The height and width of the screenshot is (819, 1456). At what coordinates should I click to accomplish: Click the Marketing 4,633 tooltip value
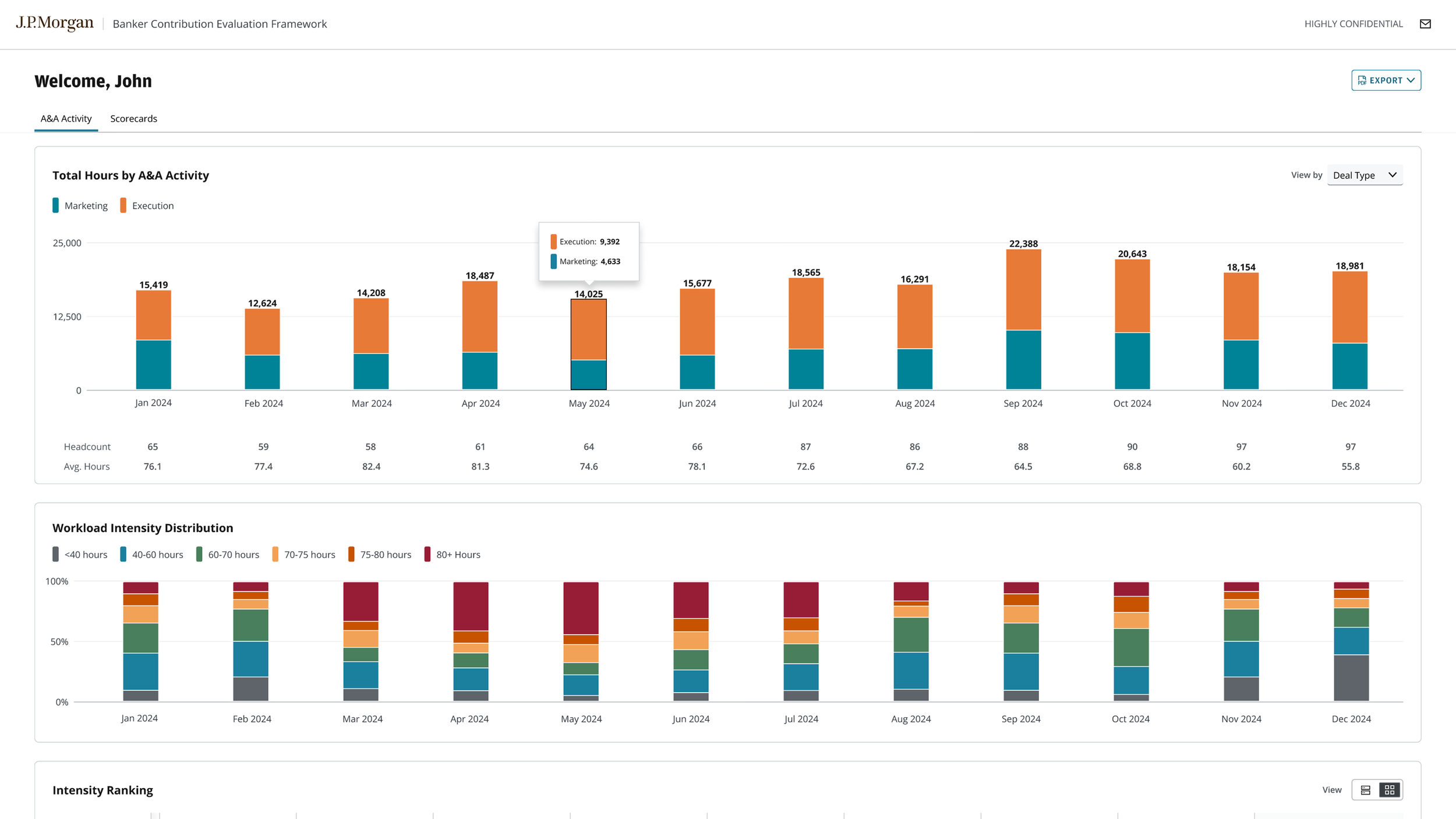coord(610,261)
